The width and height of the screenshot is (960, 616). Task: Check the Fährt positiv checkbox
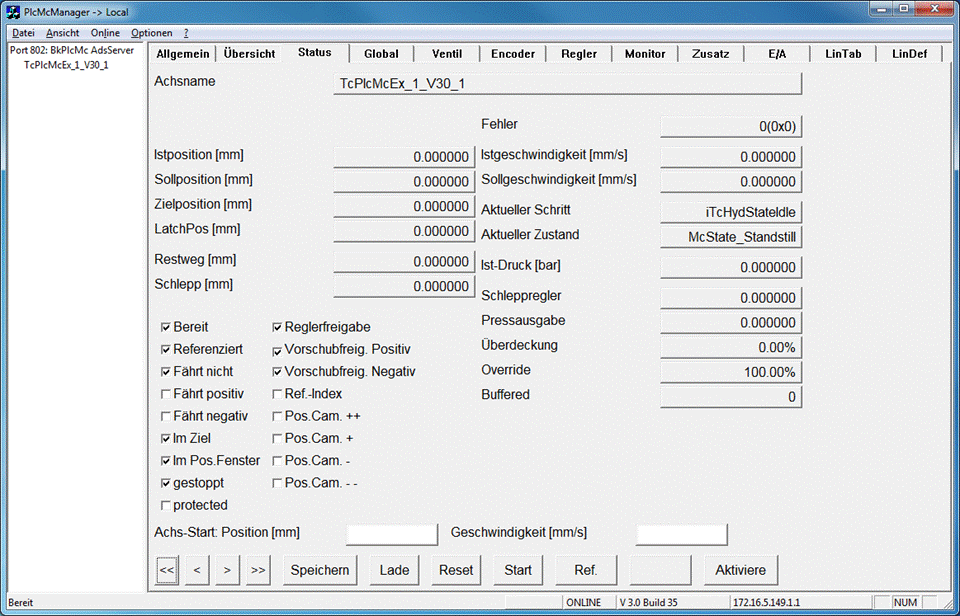[x=165, y=394]
